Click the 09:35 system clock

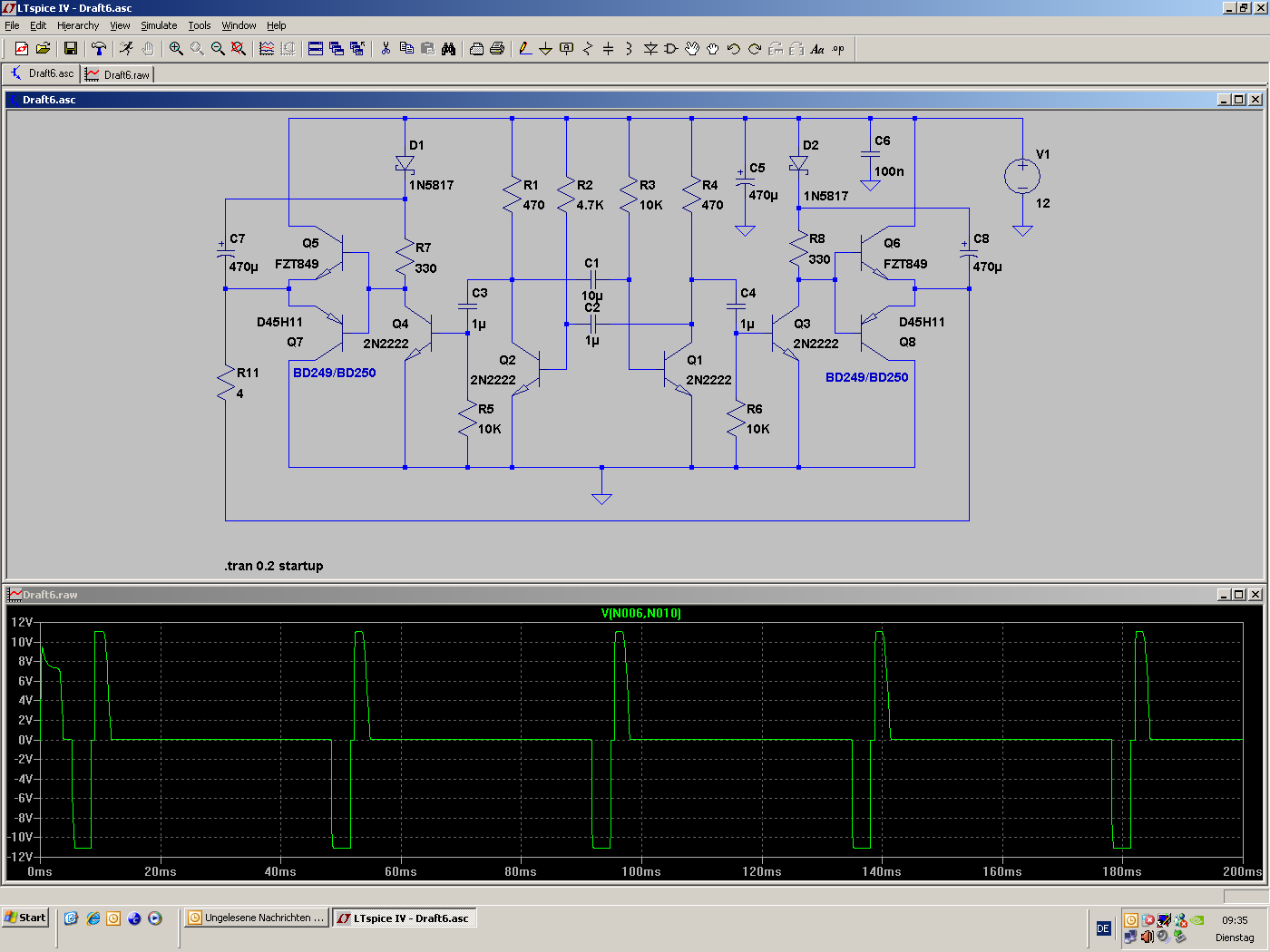tap(1235, 919)
